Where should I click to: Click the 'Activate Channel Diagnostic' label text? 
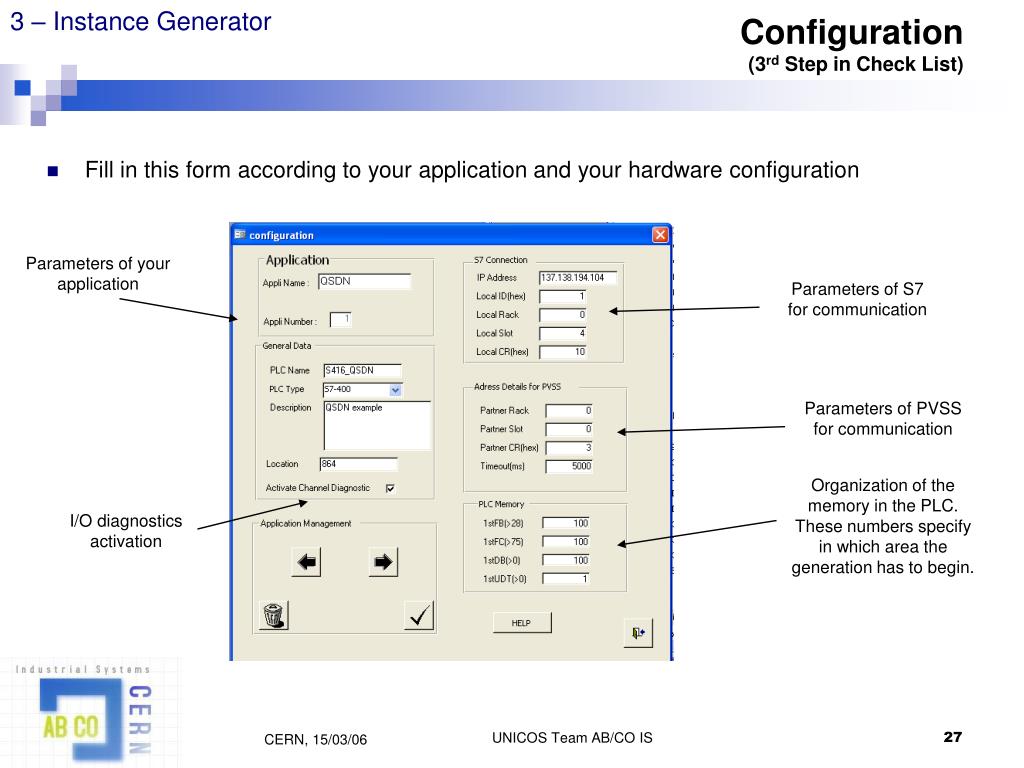coord(317,488)
